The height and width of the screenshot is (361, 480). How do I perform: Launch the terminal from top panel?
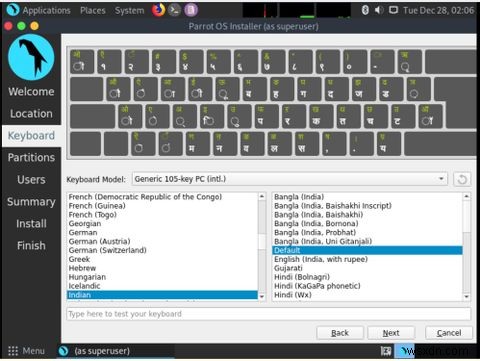click(x=174, y=10)
